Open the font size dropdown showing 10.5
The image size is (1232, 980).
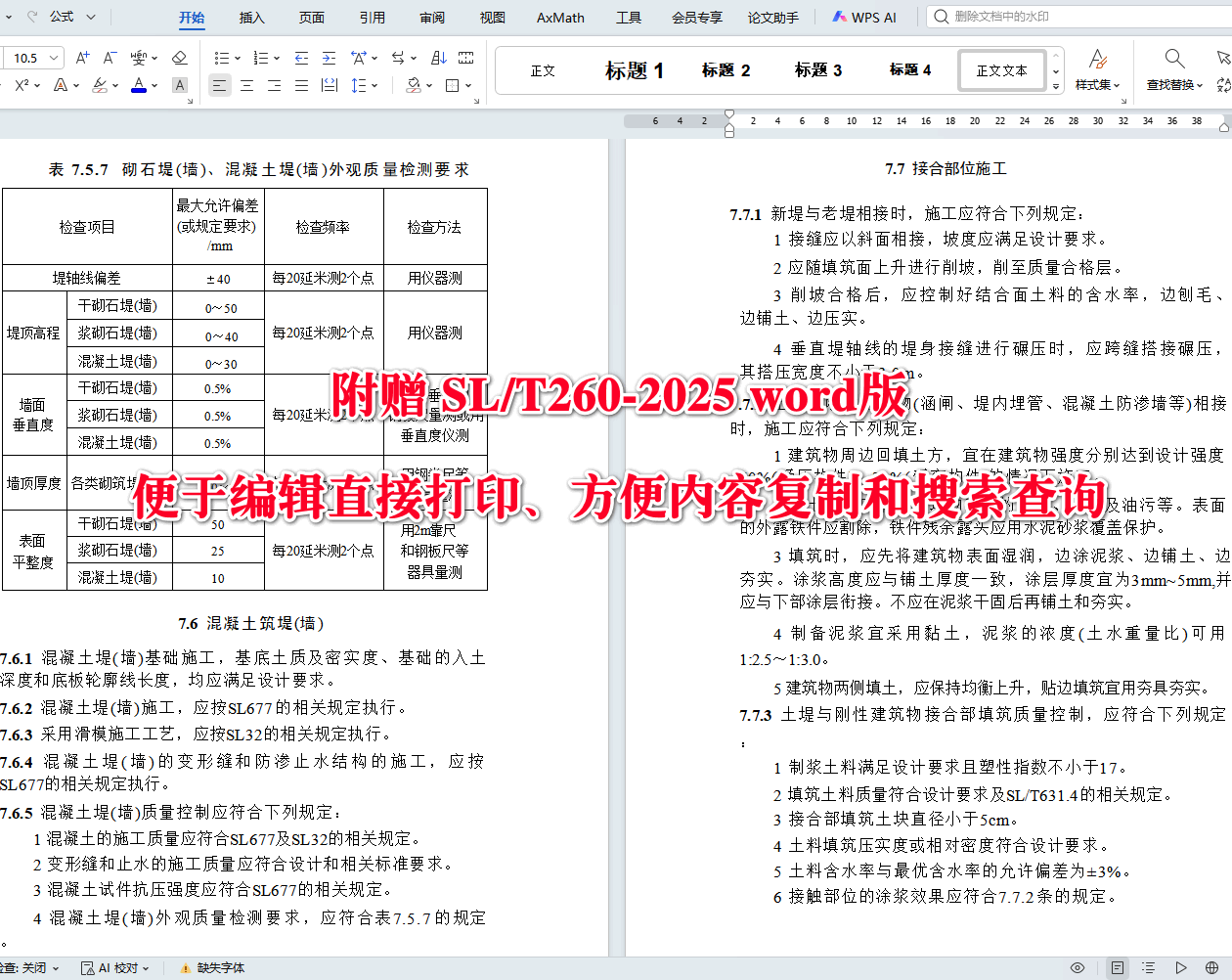[x=34, y=58]
